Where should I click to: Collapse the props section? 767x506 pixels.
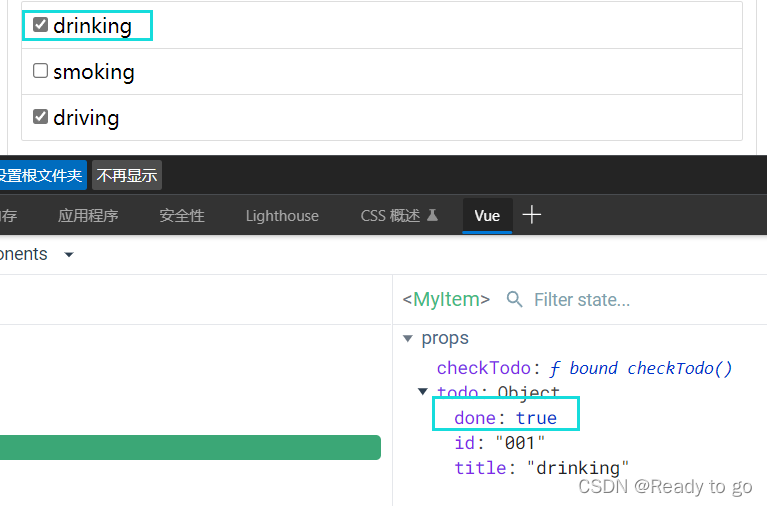408,338
